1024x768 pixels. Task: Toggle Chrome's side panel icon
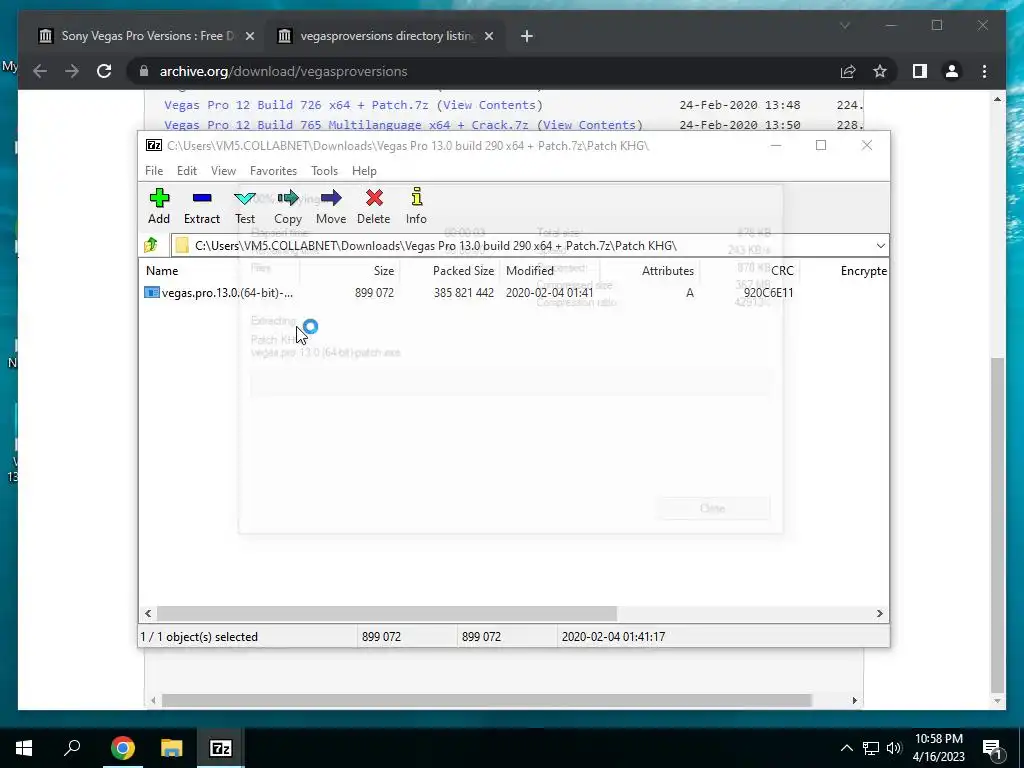920,71
